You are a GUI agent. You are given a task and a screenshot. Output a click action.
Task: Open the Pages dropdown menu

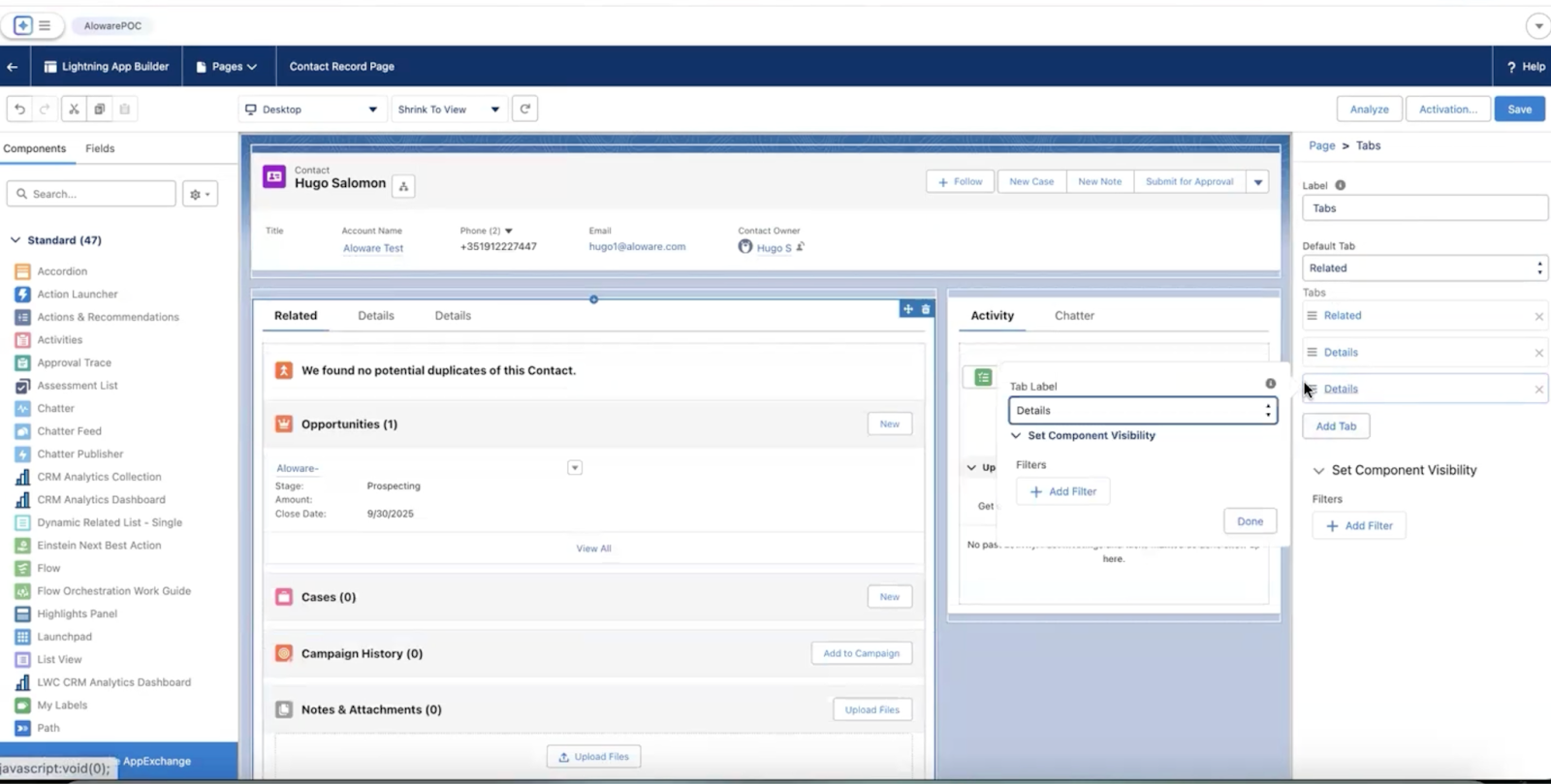(x=227, y=67)
